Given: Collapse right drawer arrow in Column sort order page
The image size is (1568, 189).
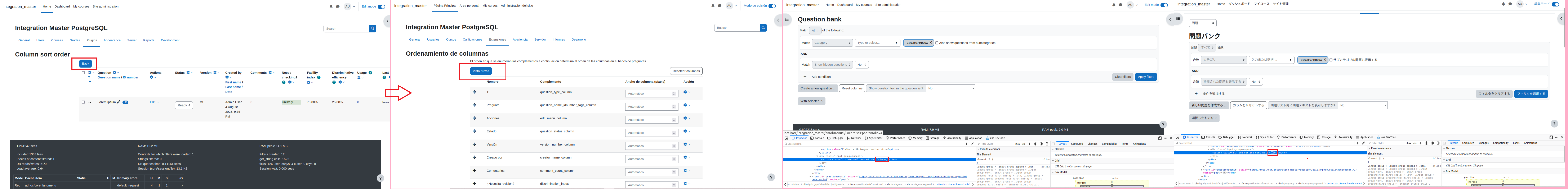Looking at the screenshot, I should [387, 21].
